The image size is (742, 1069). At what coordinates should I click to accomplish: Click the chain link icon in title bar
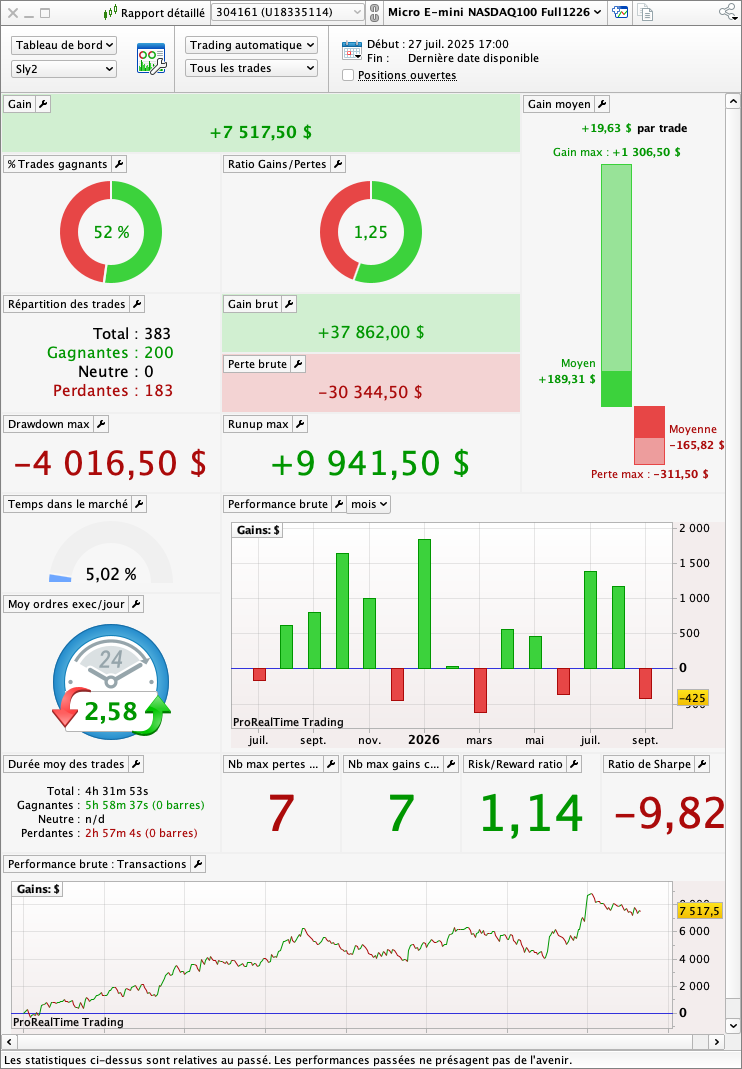tap(374, 12)
